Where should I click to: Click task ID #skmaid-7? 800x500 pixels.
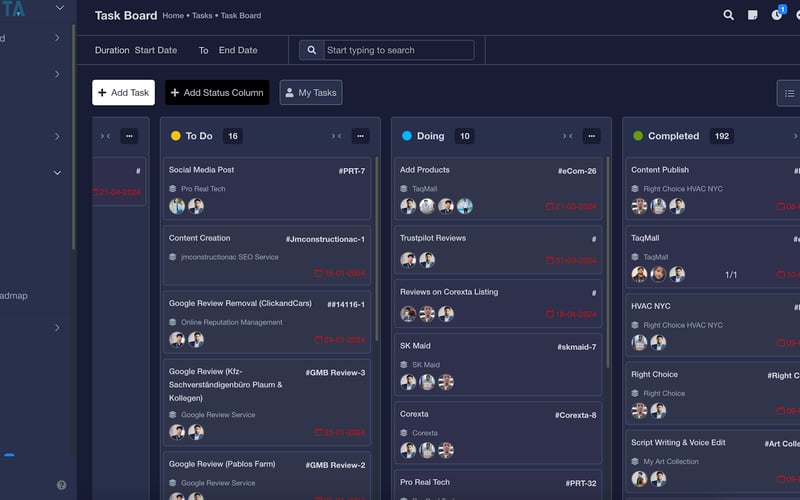(577, 347)
